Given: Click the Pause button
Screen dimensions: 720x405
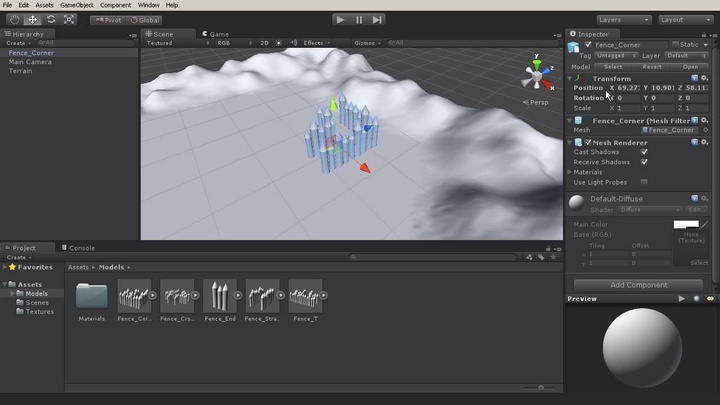Looking at the screenshot, I should pyautogui.click(x=358, y=19).
